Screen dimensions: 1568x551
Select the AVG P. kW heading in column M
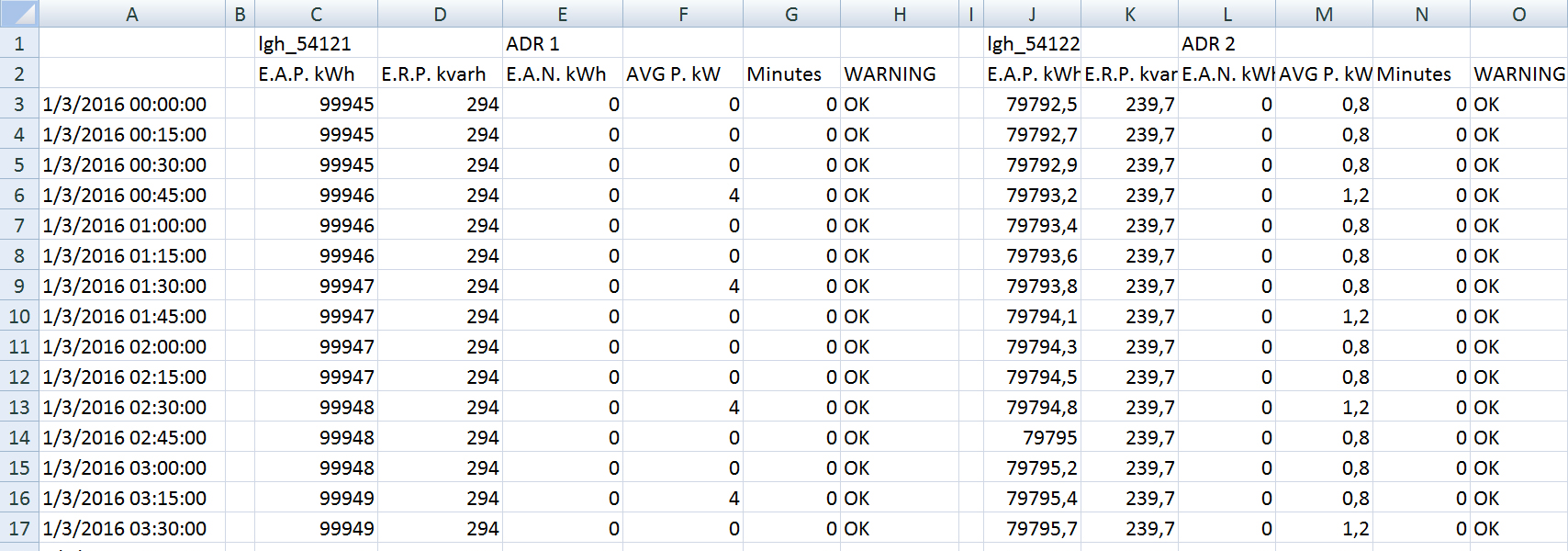(1324, 73)
